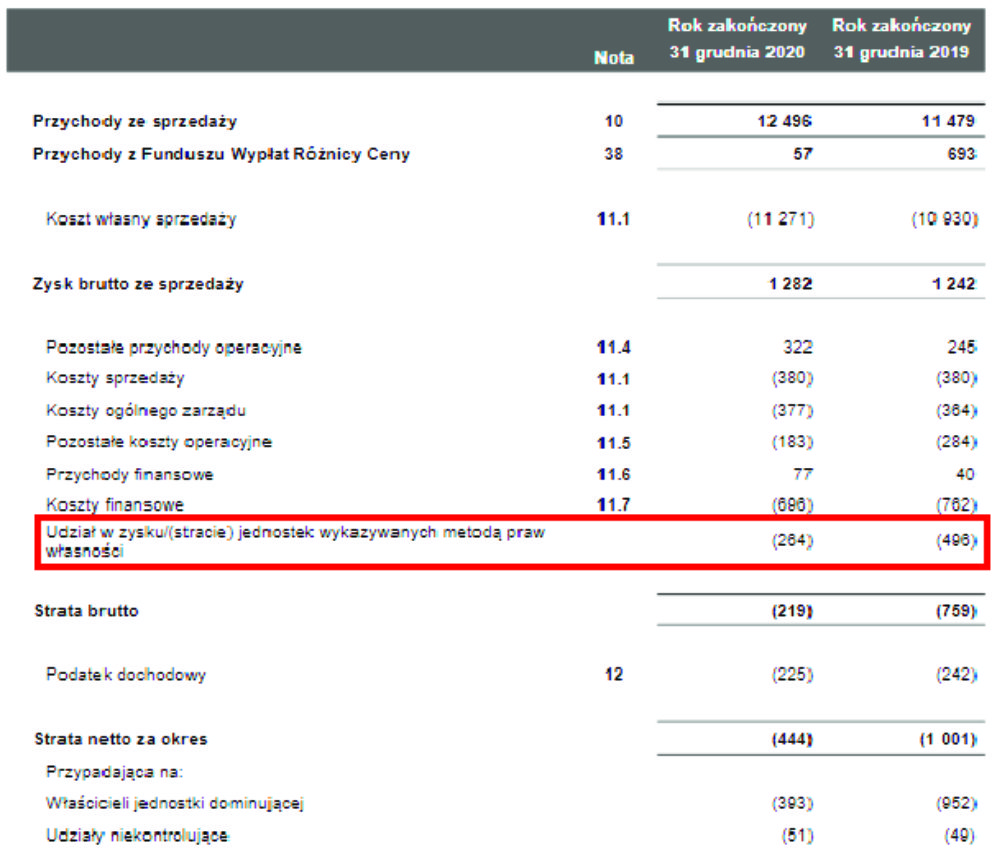Click the net loss value (1 001)
The width and height of the screenshot is (995, 852).
coord(948,739)
